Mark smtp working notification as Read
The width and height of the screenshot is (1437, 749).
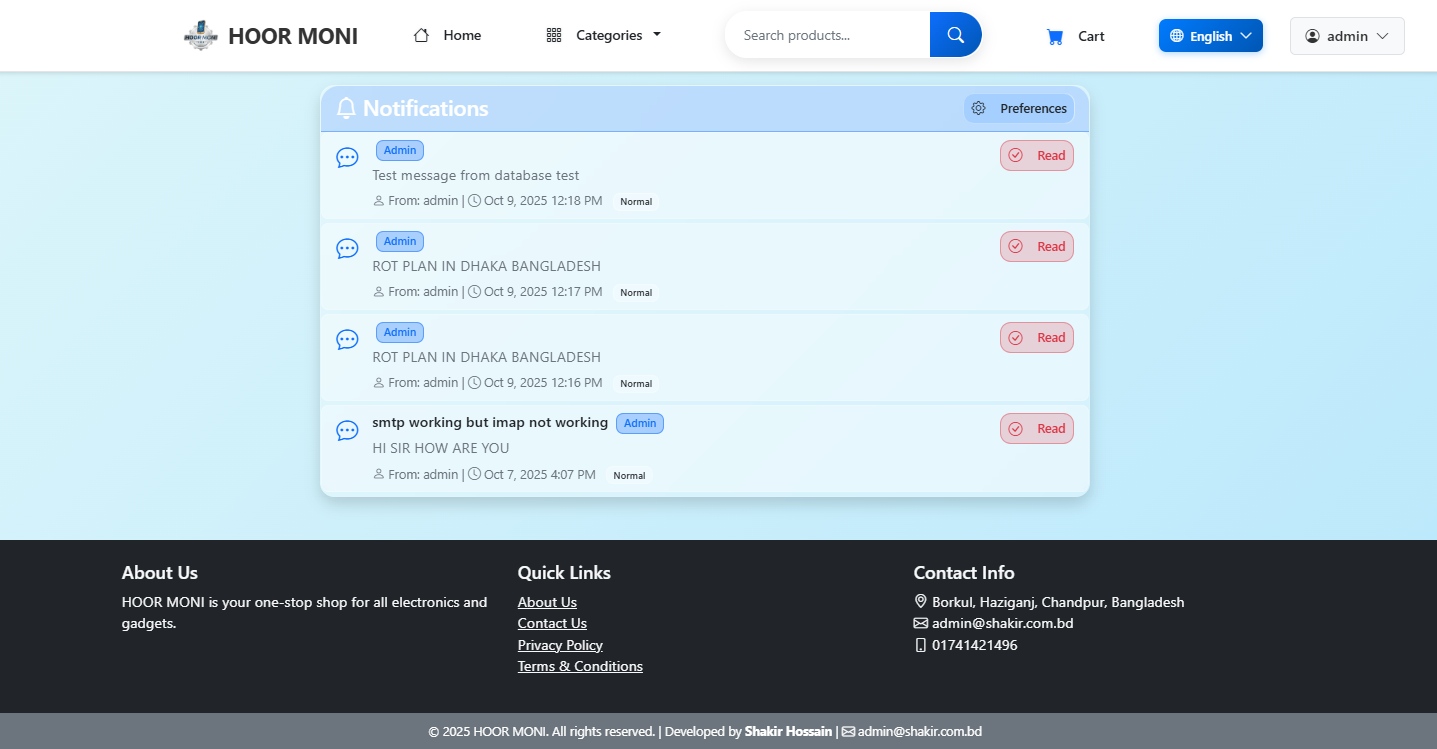(x=1037, y=428)
